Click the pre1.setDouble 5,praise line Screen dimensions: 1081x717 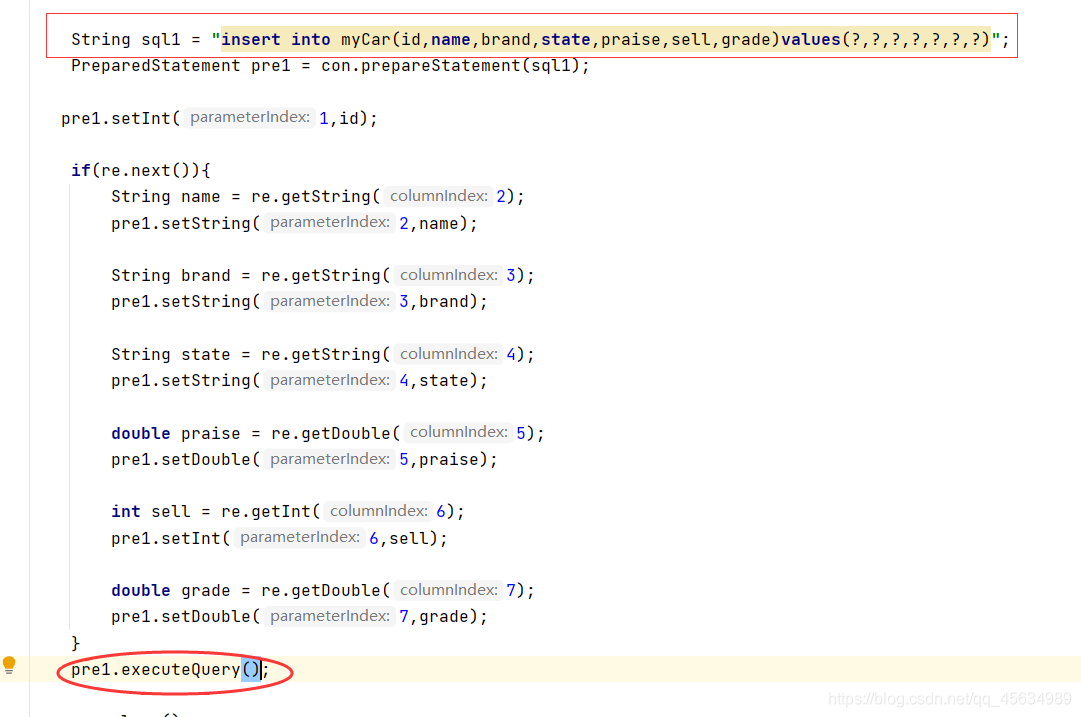coord(304,458)
